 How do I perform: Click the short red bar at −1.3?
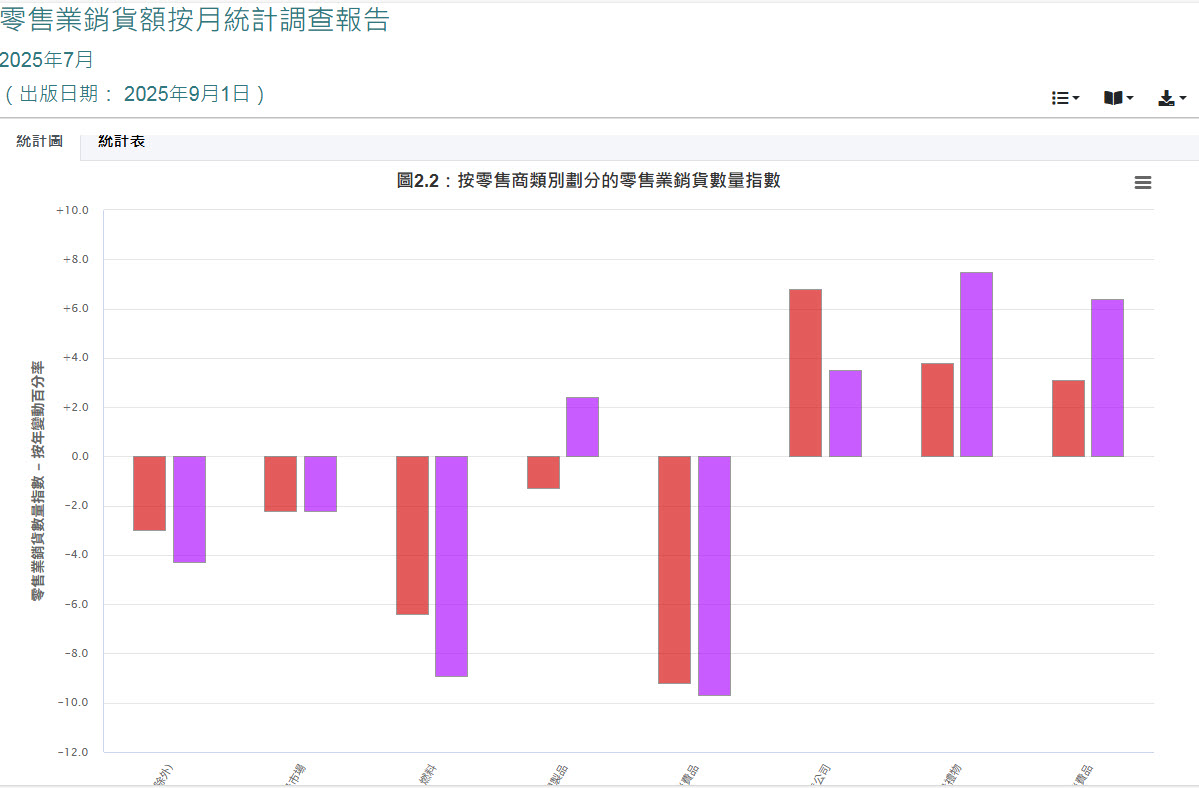point(543,472)
